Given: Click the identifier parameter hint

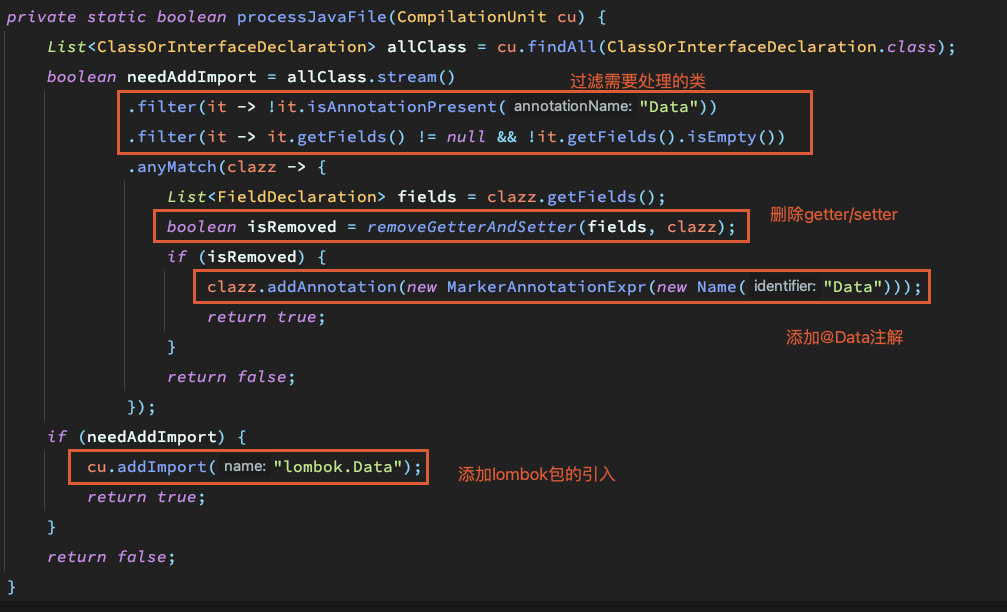Looking at the screenshot, I should 784,286.
